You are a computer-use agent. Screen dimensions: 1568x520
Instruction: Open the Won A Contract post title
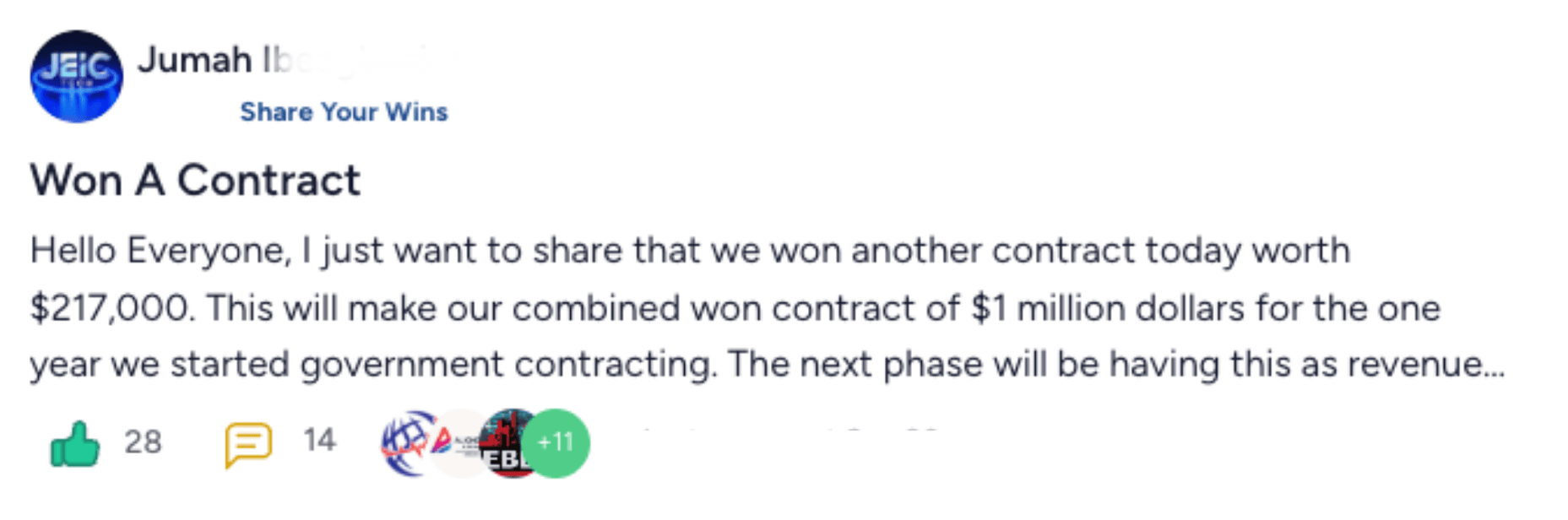195,180
